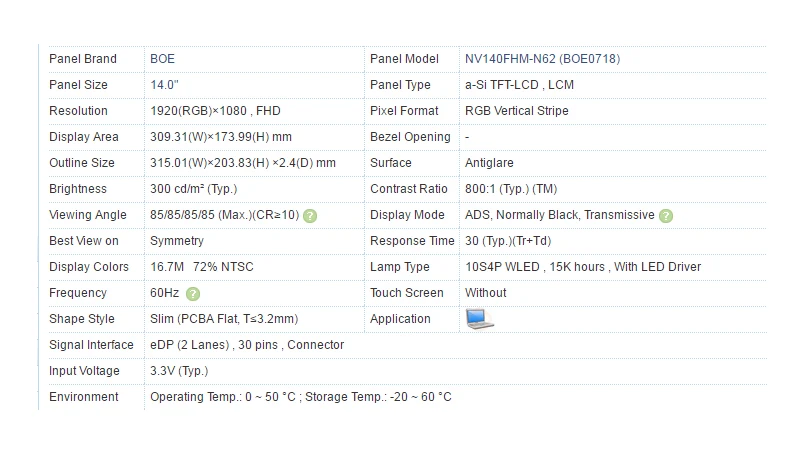Click the Symmetry value
The image size is (800, 450).
tap(177, 241)
